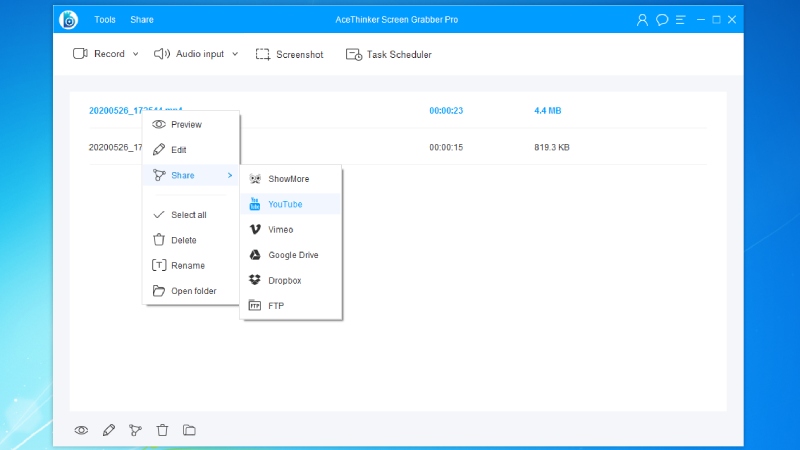800x450 pixels.
Task: Click the Select all checkmark icon
Action: tap(159, 215)
